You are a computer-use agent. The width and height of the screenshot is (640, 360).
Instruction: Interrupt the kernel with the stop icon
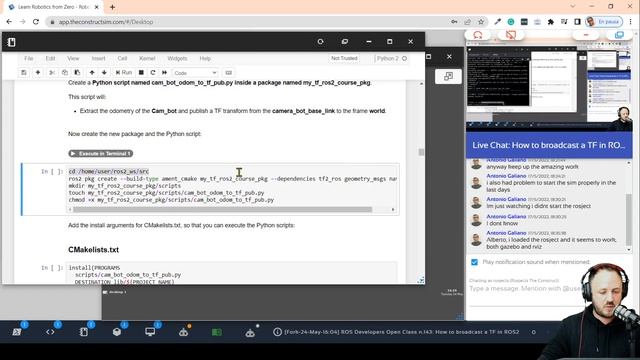point(141,73)
